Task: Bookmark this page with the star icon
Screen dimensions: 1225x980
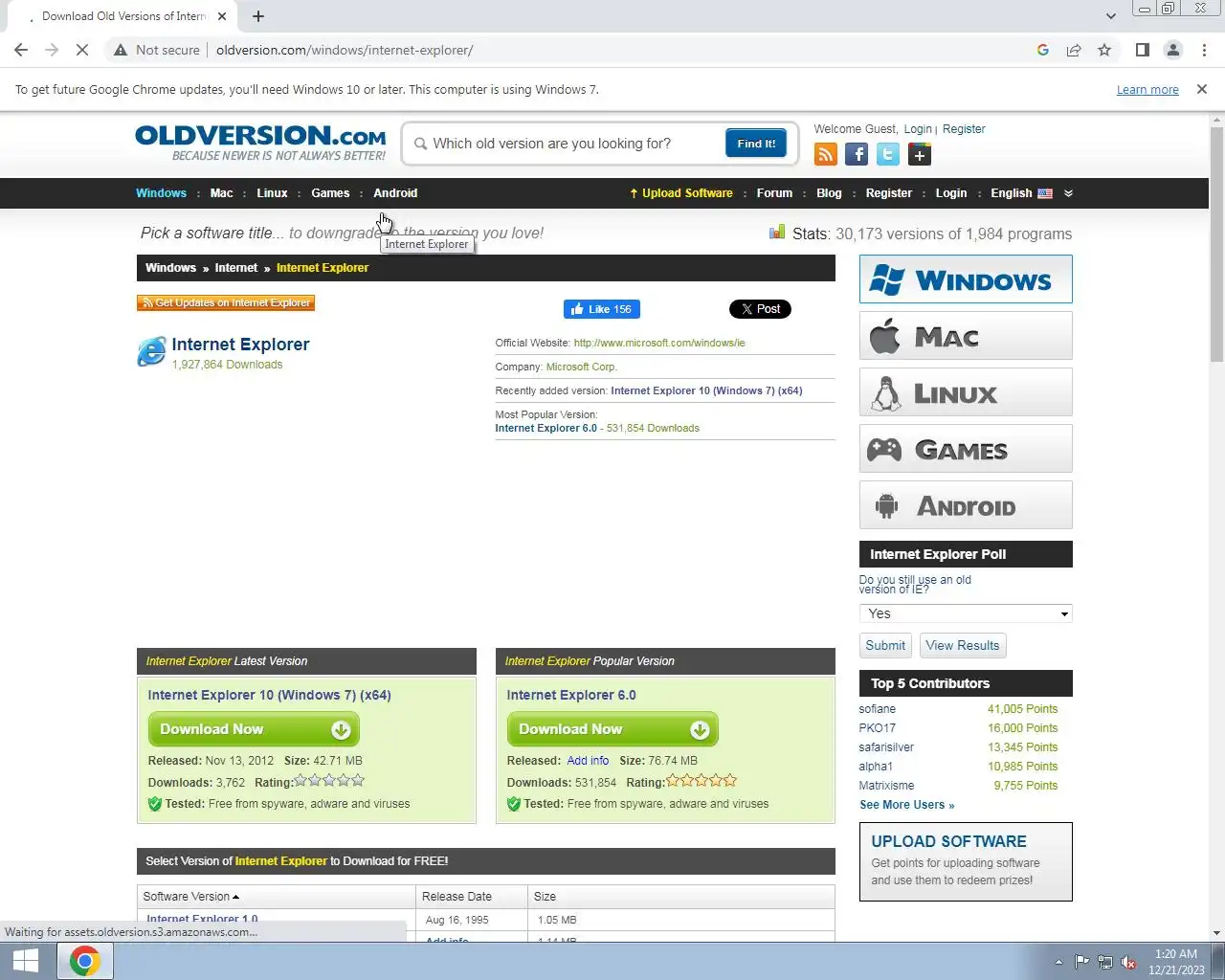Action: tap(1104, 50)
